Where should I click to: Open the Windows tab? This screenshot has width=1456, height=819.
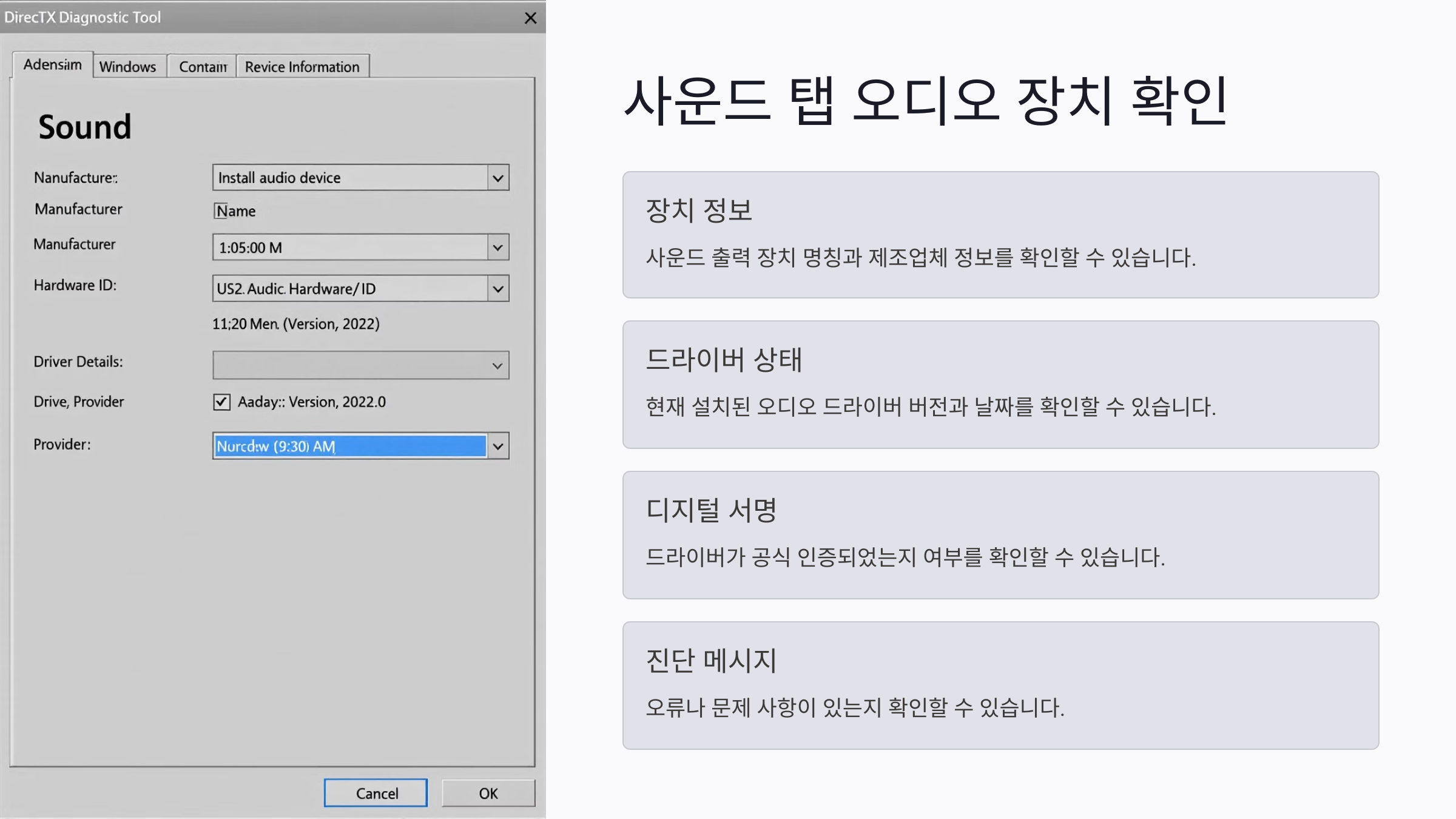coord(128,67)
